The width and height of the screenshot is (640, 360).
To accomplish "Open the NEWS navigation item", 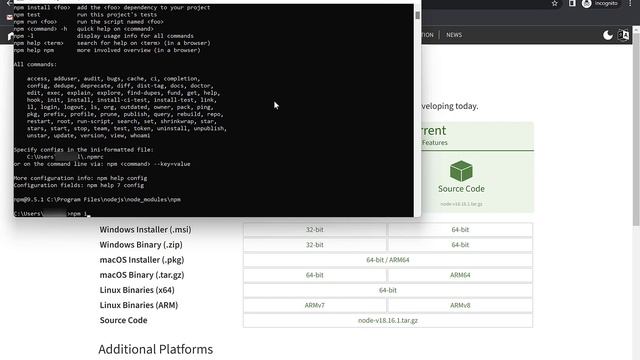I will click(x=454, y=35).
